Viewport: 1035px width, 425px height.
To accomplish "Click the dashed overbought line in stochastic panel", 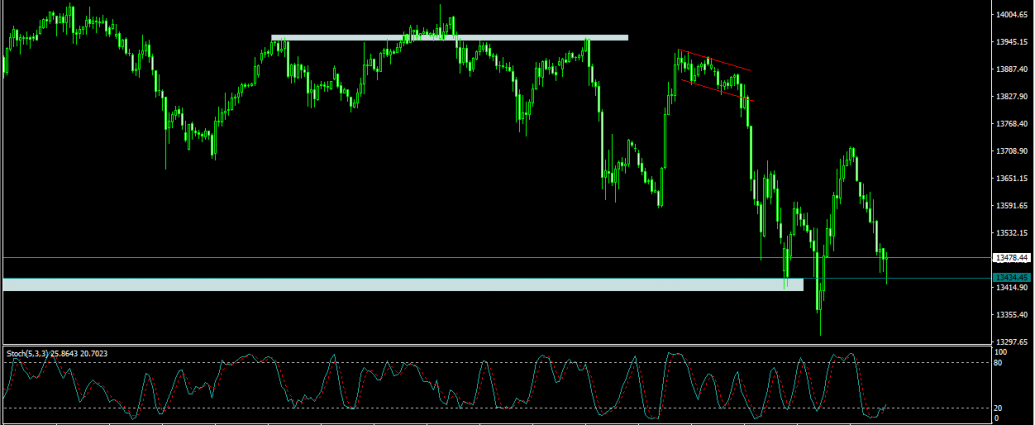I will pos(495,362).
